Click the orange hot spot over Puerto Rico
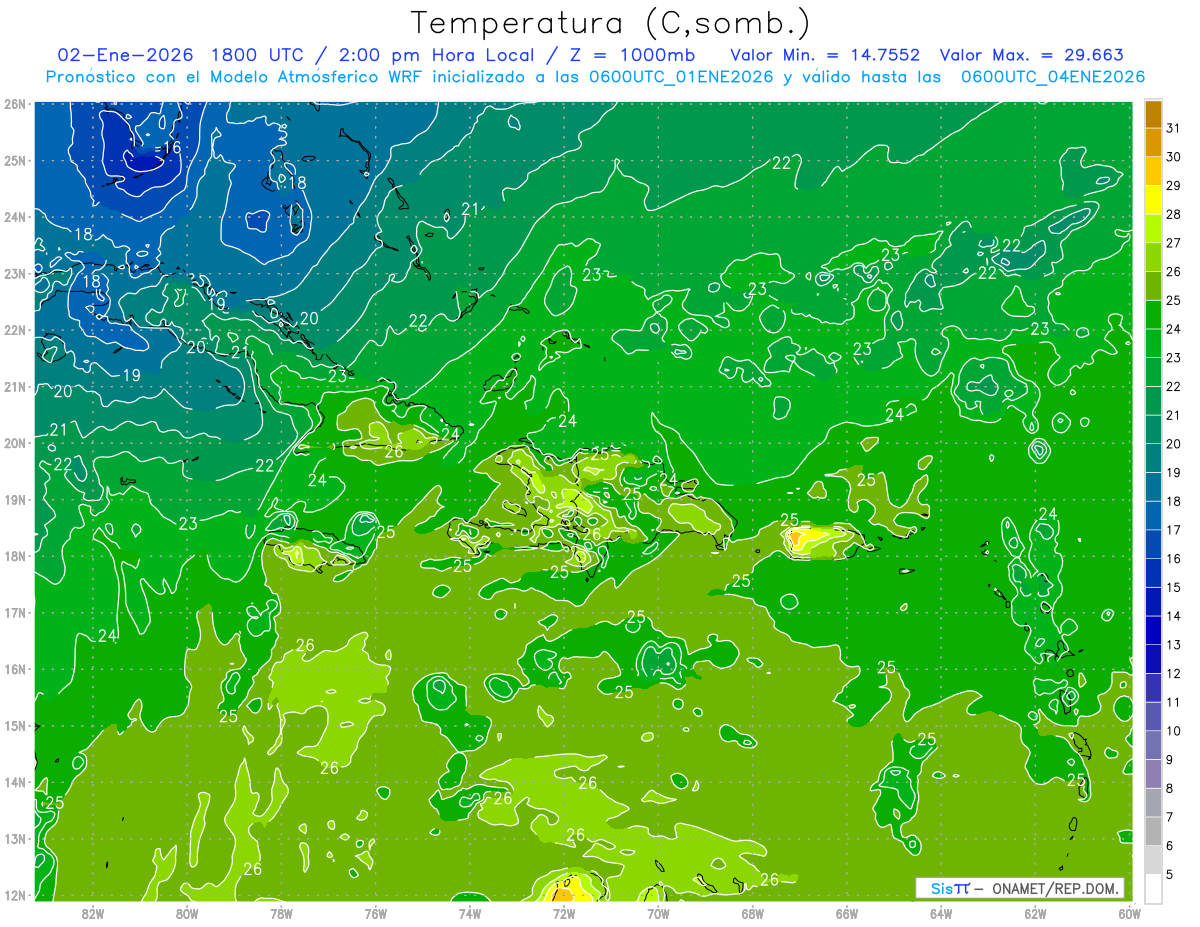This screenshot has width=1200, height=927. [x=798, y=540]
